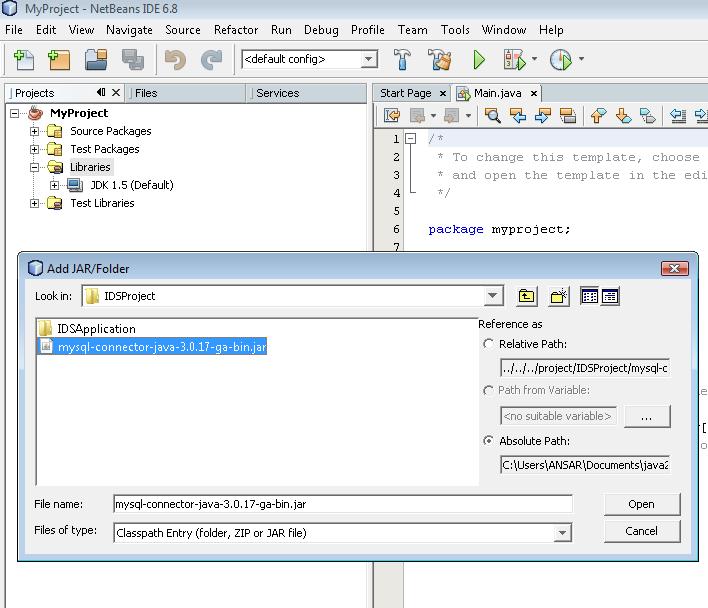Click the Find Selection magnifier icon
Screen dimensions: 708x608
[492, 116]
